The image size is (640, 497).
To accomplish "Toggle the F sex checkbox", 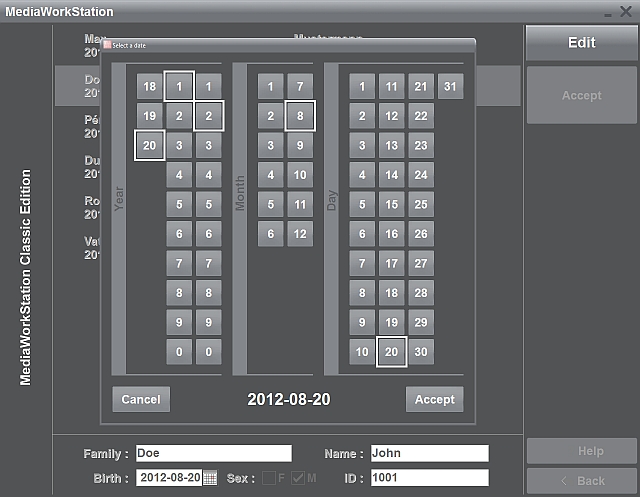I will [269, 478].
